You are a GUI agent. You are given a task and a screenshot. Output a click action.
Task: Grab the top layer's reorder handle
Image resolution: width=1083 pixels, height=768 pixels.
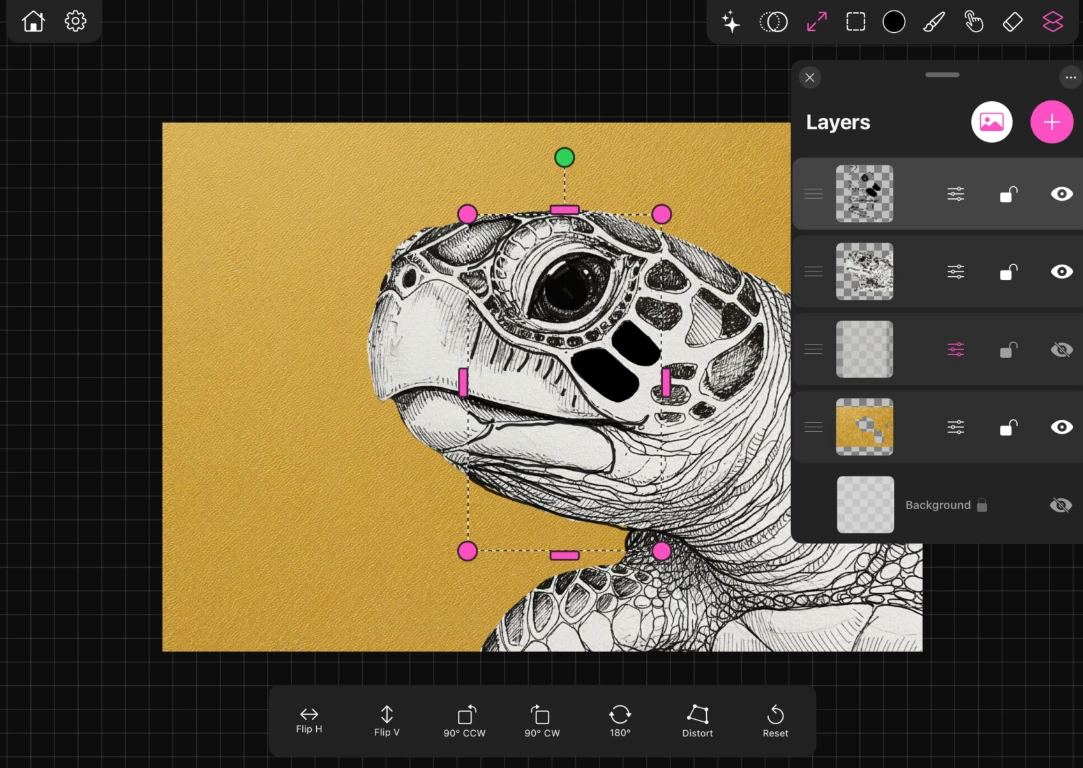coord(814,194)
